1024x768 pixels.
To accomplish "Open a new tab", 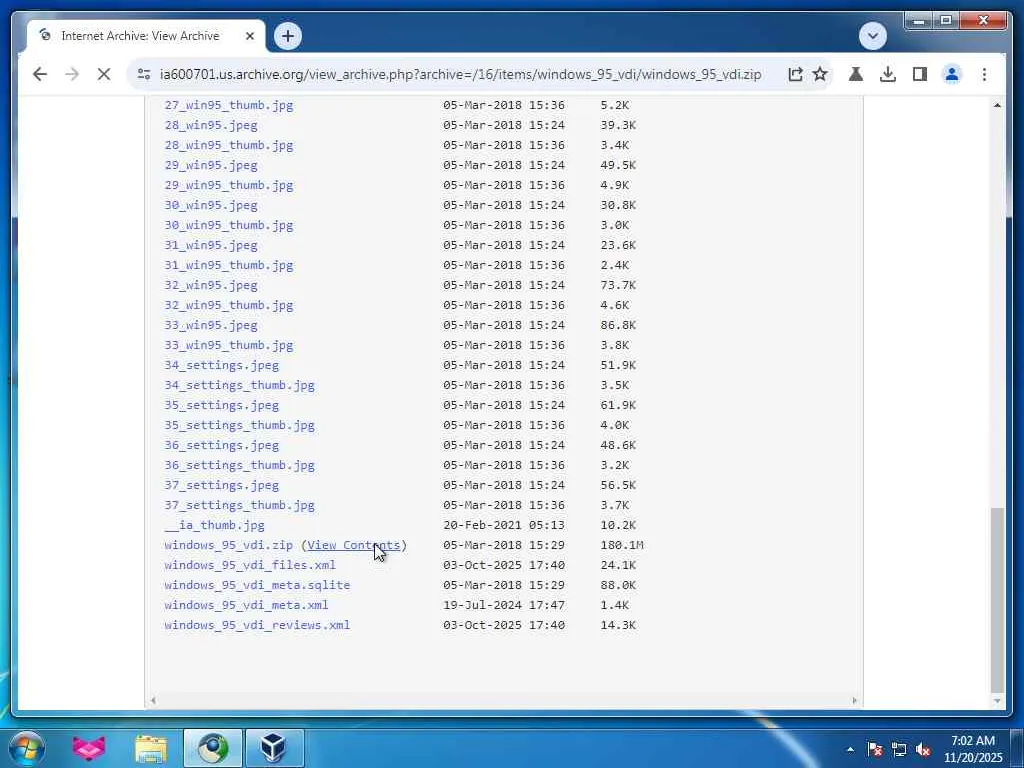I will click(288, 36).
